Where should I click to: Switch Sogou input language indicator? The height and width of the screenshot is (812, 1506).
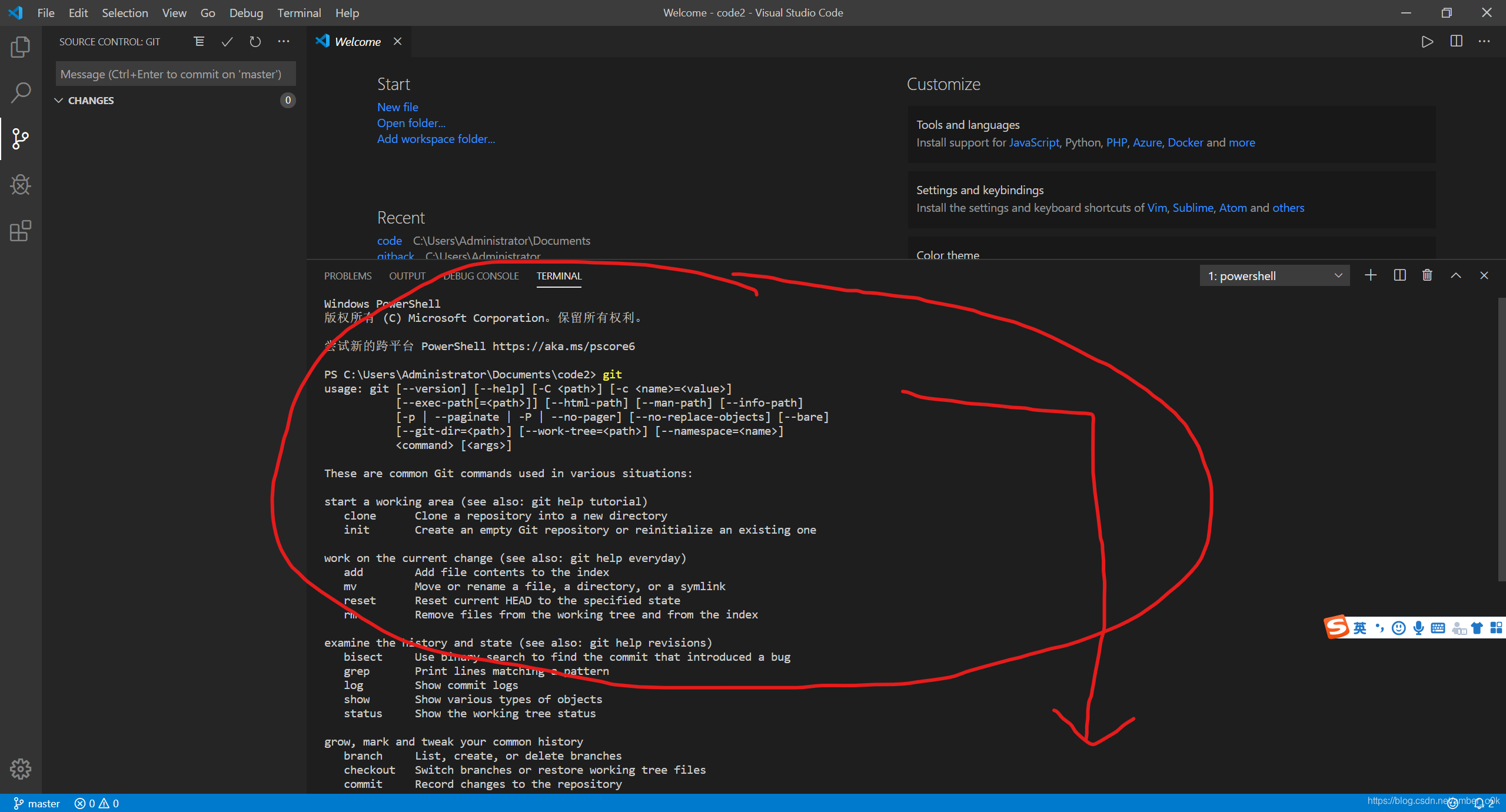point(1359,628)
